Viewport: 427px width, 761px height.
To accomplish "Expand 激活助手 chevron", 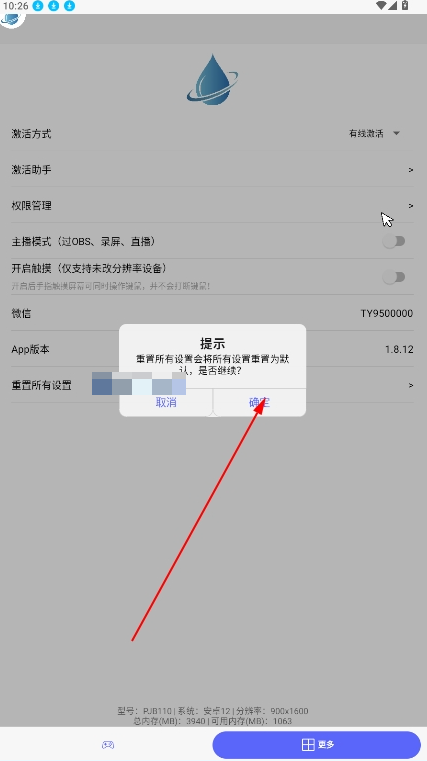I will pos(411,170).
